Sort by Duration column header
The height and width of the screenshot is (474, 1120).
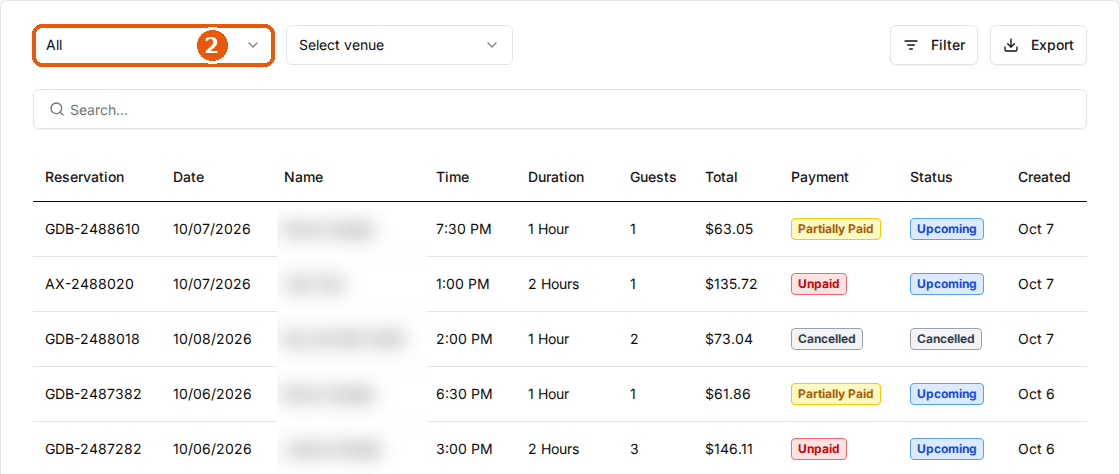pyautogui.click(x=556, y=177)
